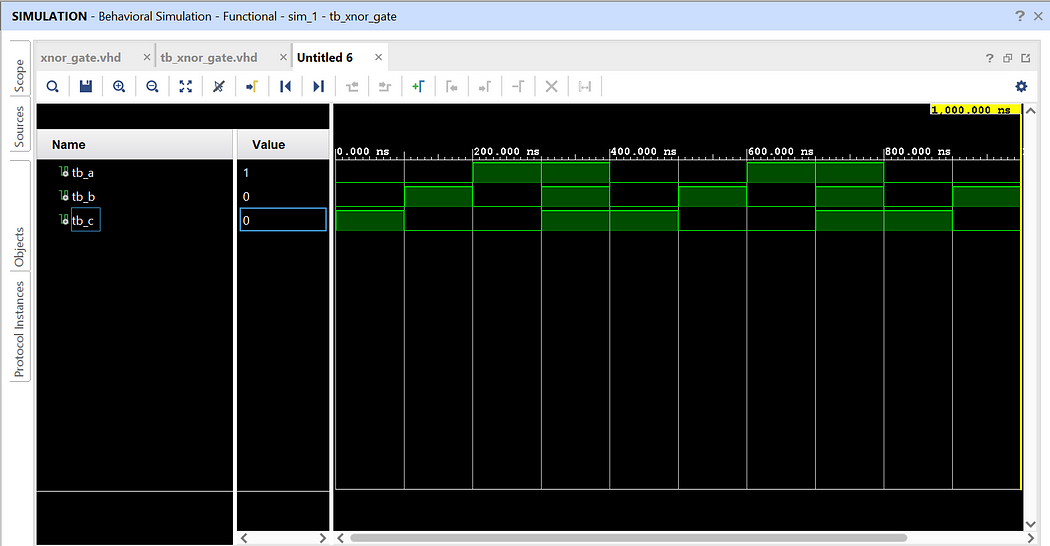1050x546 pixels.
Task: Open simulation help in blue title bar
Action: [1020, 15]
